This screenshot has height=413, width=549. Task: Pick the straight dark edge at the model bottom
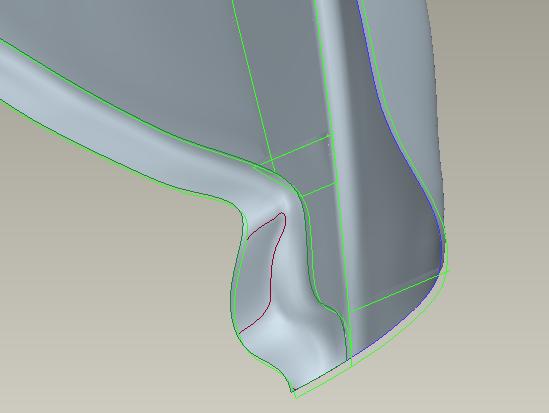pos(320,375)
